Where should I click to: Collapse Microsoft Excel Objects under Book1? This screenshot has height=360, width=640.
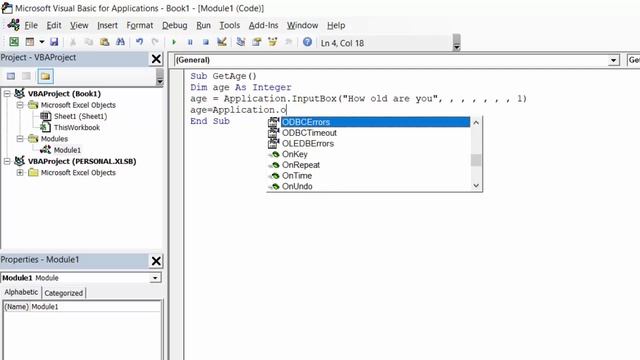20,105
